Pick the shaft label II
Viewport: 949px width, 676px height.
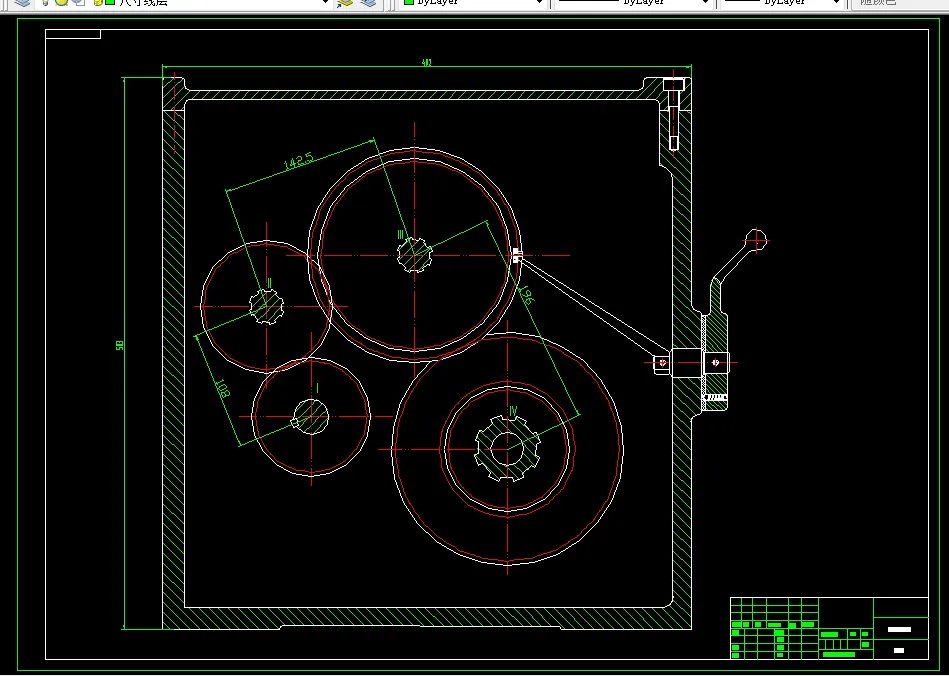click(x=269, y=283)
